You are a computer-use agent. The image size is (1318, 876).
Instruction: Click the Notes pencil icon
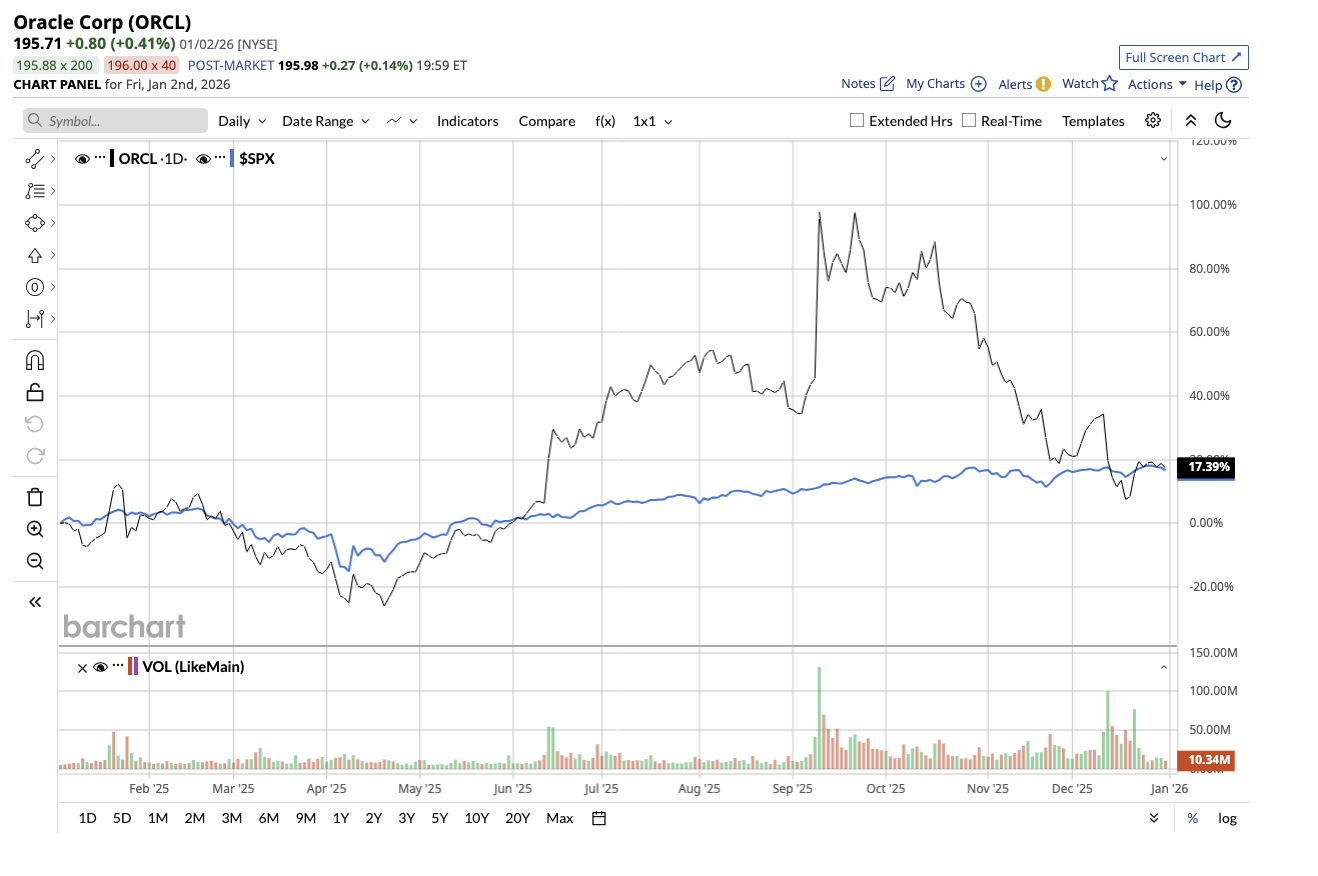click(x=887, y=84)
